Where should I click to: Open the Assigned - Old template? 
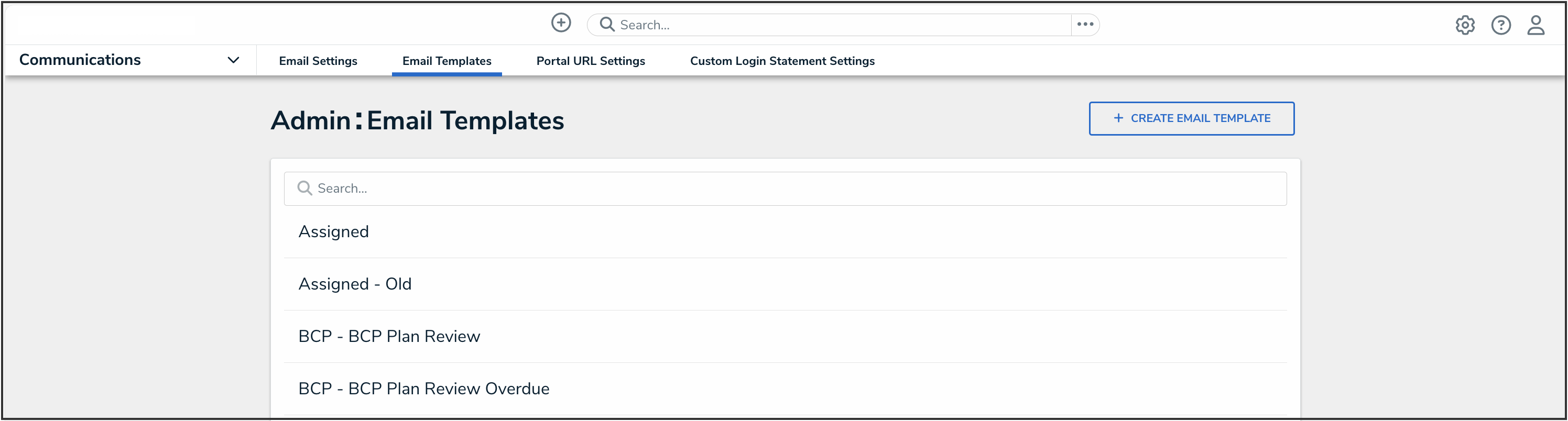(x=355, y=284)
